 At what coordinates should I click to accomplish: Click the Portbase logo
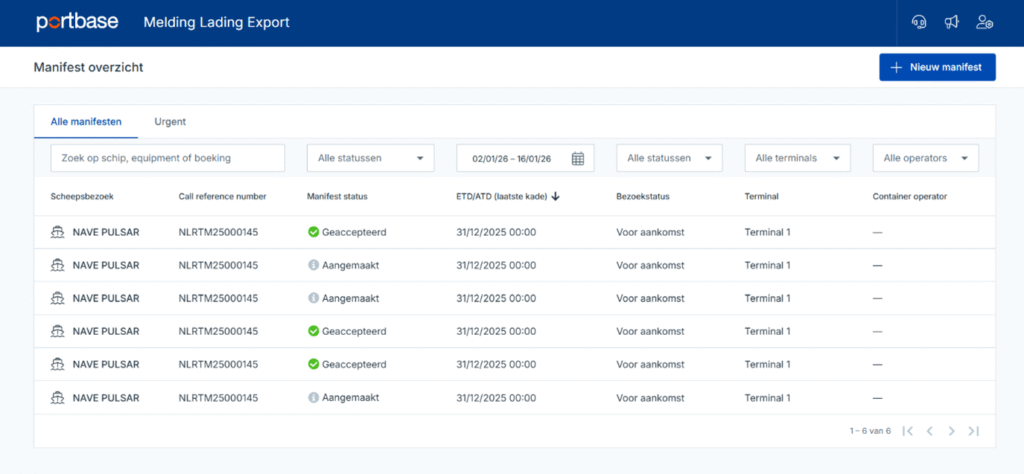75,22
